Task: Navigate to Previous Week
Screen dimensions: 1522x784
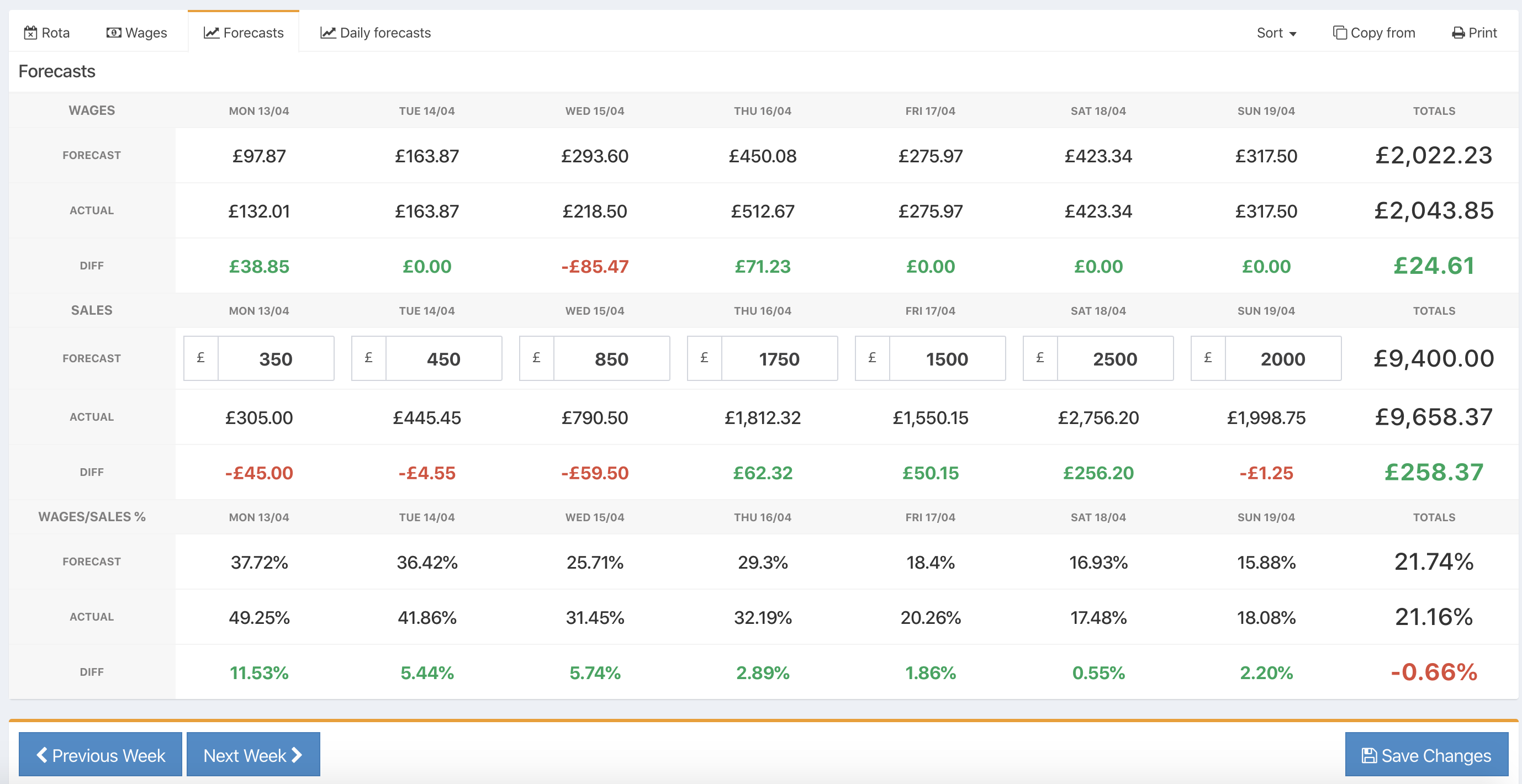Action: point(100,754)
